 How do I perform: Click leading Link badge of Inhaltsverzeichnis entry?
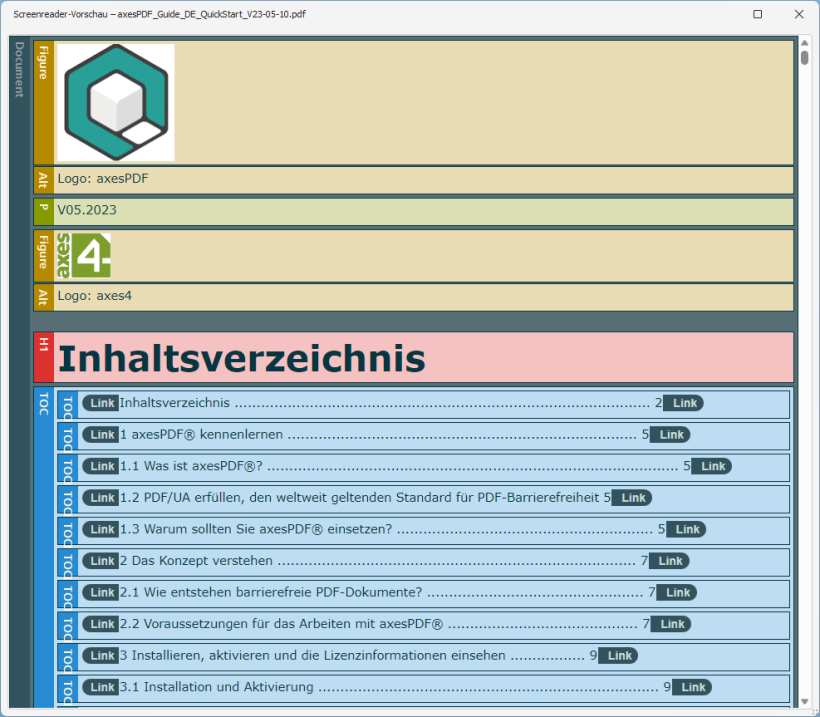(101, 403)
